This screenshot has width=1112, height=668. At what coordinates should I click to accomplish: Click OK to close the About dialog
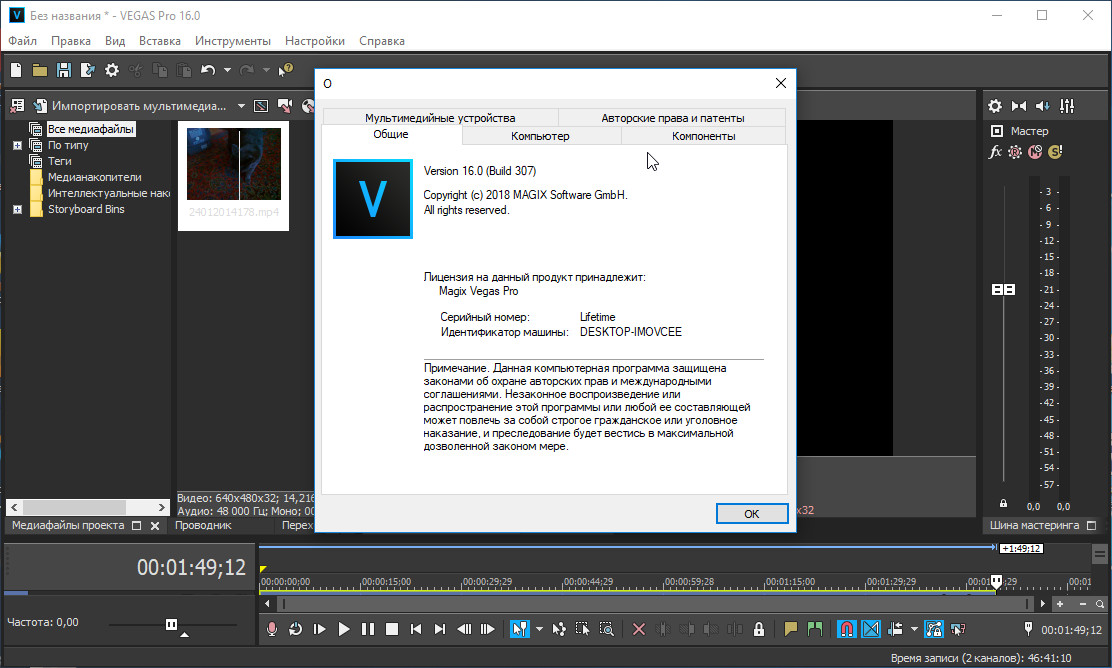751,513
